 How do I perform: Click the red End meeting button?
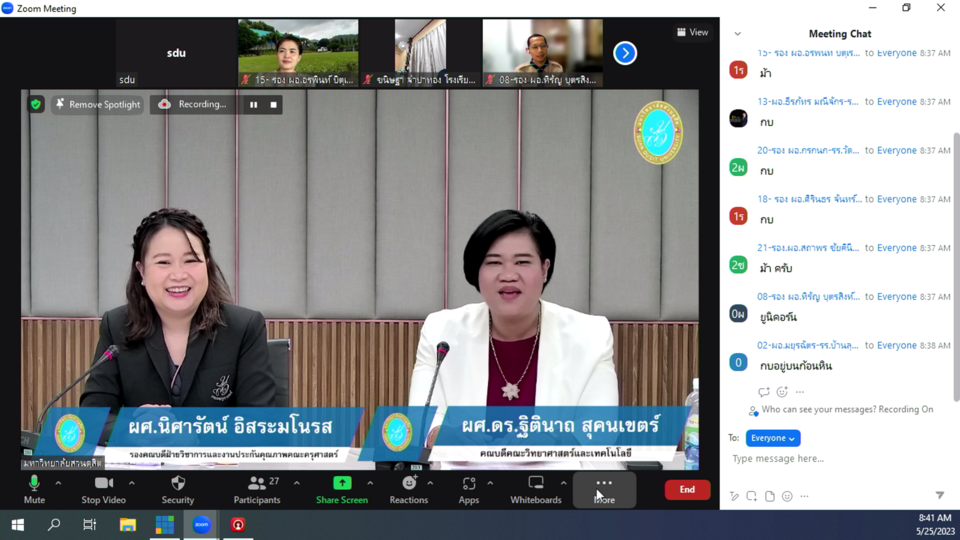[x=687, y=490]
